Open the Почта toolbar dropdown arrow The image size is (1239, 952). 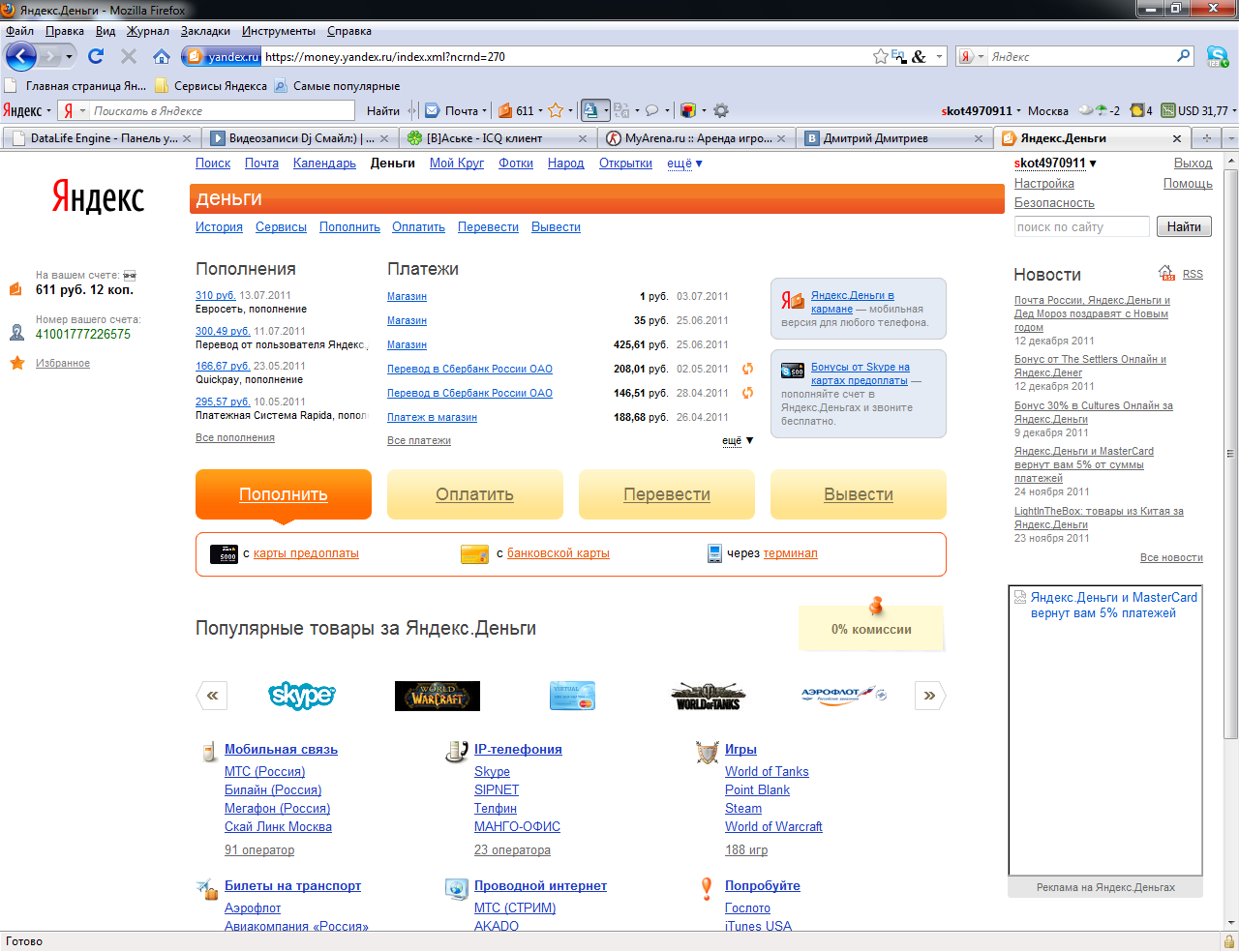[484, 110]
